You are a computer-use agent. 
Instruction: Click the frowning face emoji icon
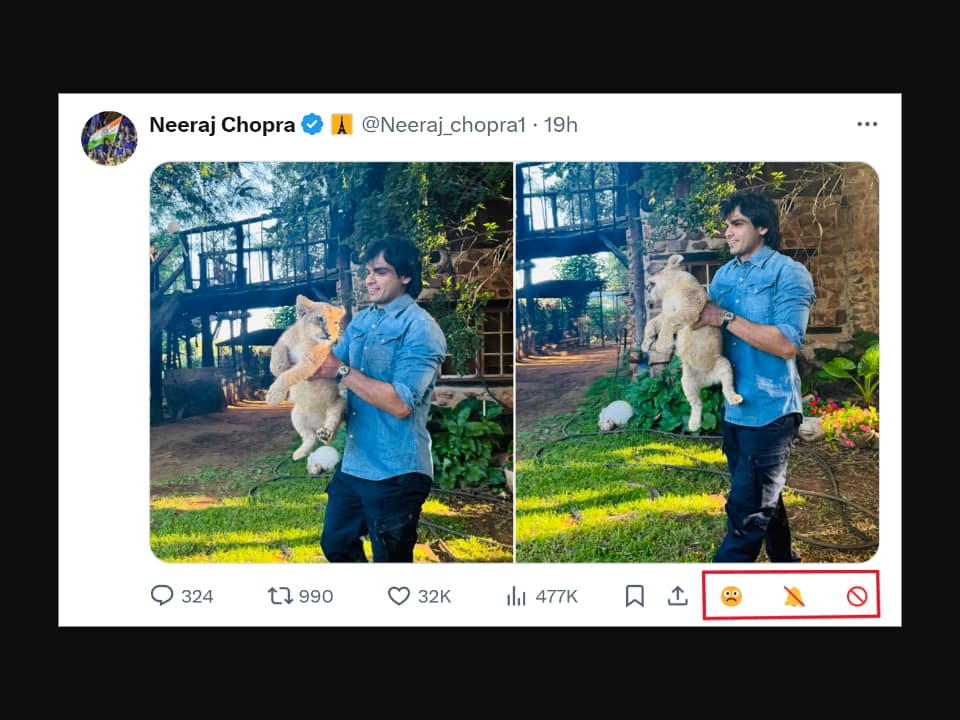pyautogui.click(x=731, y=596)
